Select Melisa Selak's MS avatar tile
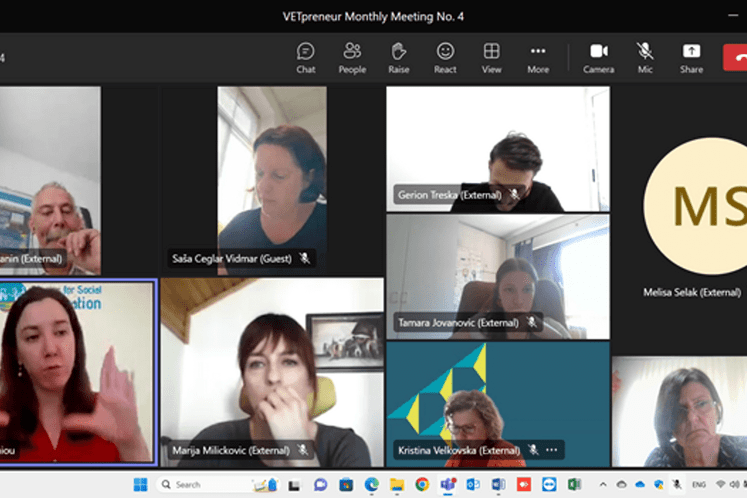The image size is (747, 498). (695, 208)
